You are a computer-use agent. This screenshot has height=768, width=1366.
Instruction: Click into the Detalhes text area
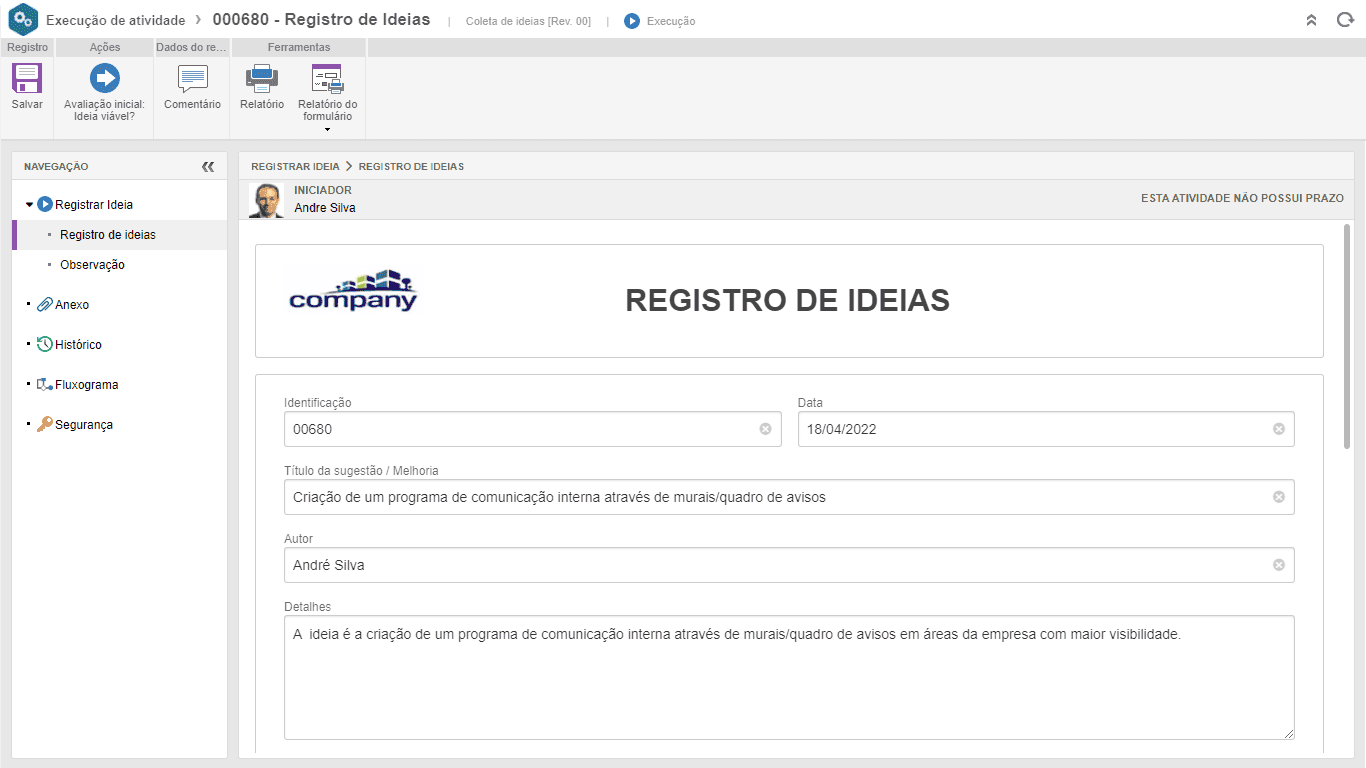coord(789,677)
